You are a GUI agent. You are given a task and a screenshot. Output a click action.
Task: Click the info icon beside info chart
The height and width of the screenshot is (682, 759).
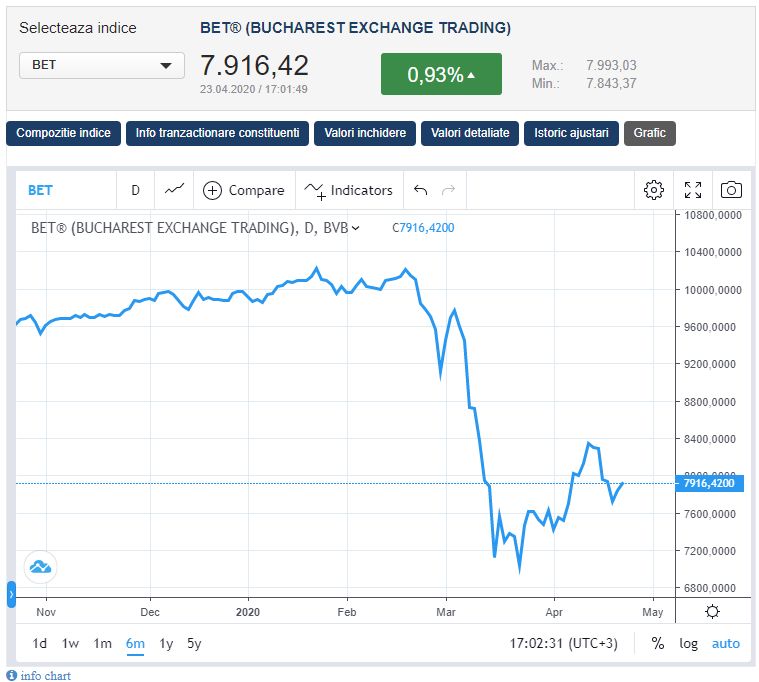12,675
